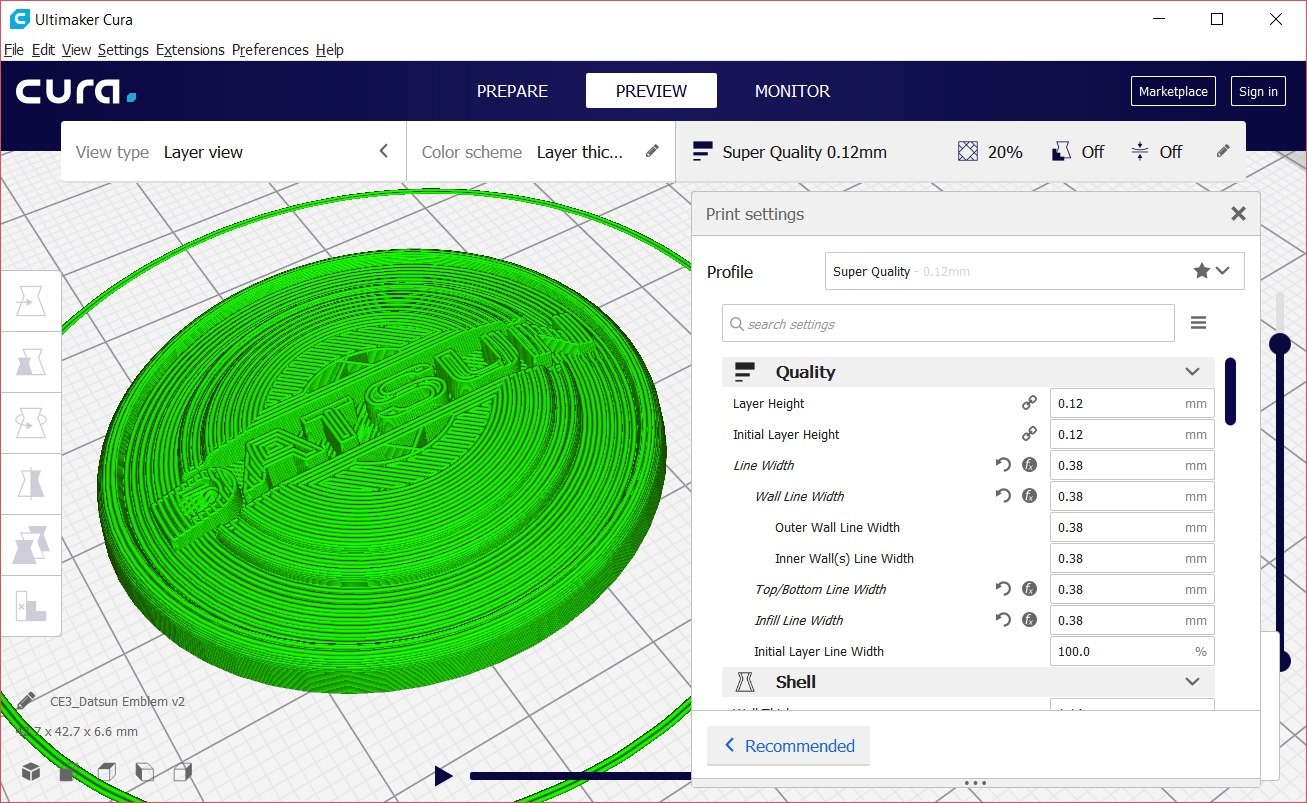Select the Move tool in left toolbar
This screenshot has height=803, width=1307.
pos(31,300)
